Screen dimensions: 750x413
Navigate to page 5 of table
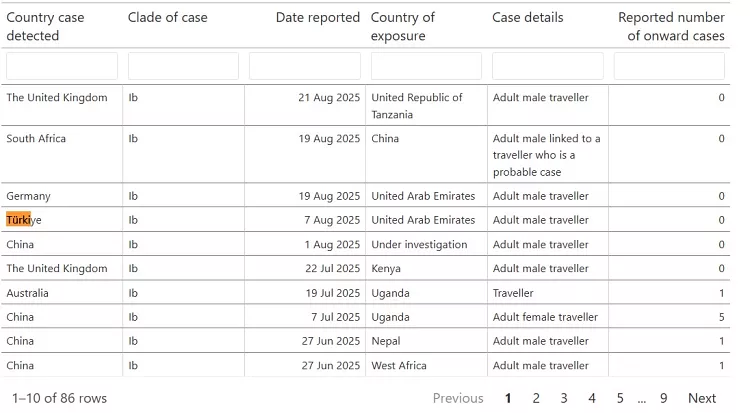tap(620, 398)
